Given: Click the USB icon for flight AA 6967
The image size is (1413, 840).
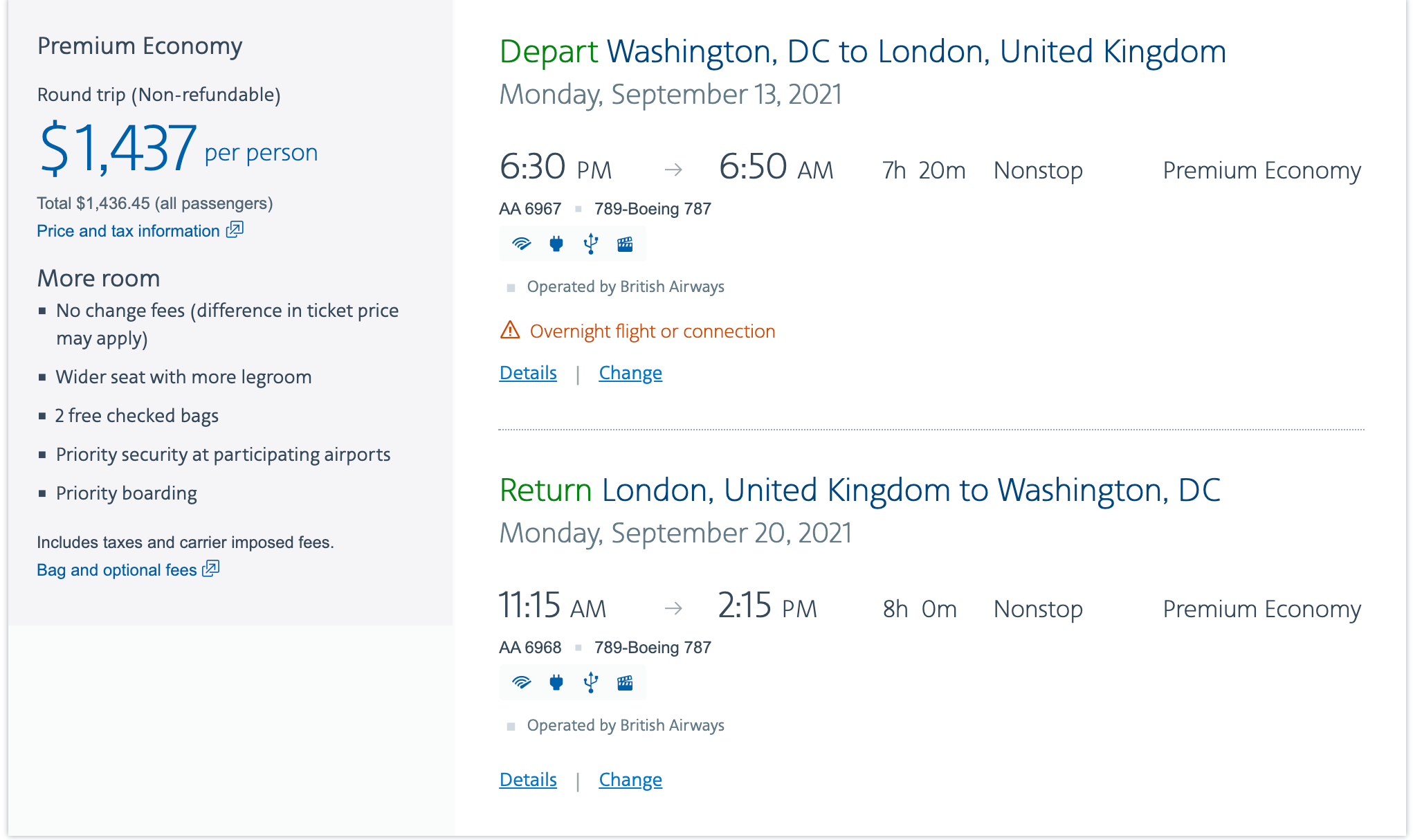Looking at the screenshot, I should pos(591,244).
